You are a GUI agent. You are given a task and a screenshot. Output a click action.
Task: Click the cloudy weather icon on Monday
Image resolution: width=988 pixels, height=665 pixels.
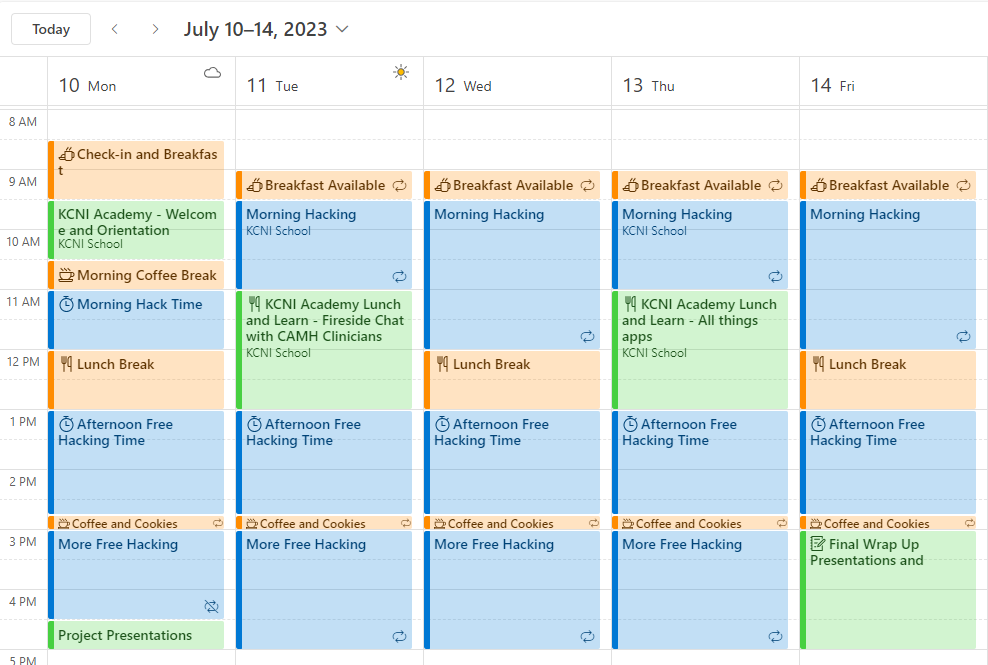click(x=212, y=72)
